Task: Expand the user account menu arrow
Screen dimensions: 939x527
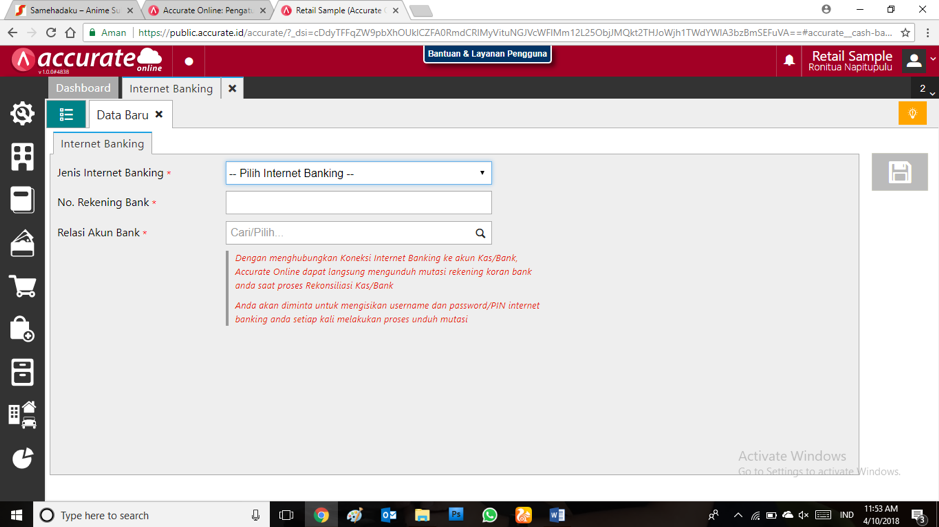Action: (x=932, y=59)
